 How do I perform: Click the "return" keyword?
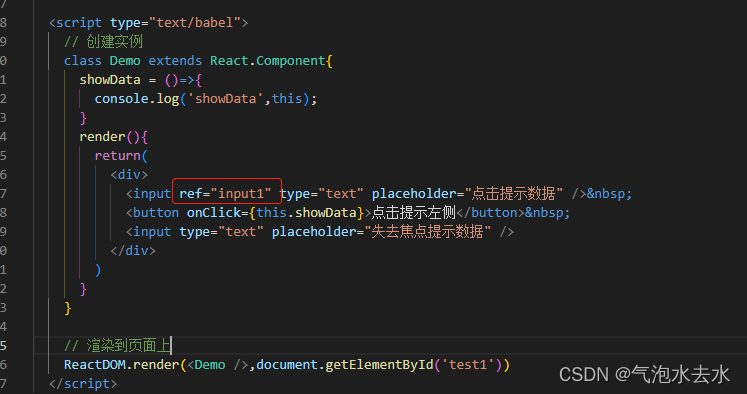point(117,156)
